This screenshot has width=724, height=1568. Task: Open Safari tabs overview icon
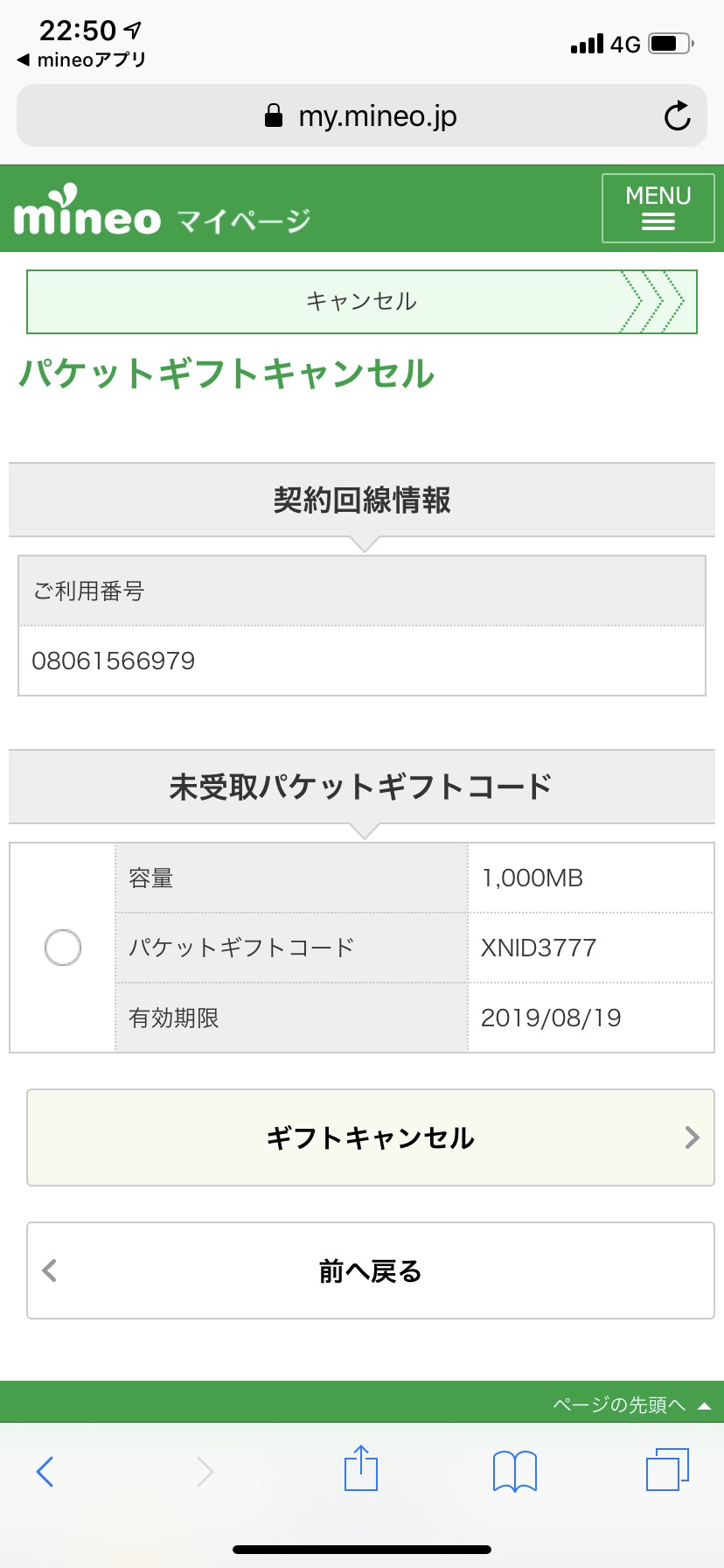667,1469
